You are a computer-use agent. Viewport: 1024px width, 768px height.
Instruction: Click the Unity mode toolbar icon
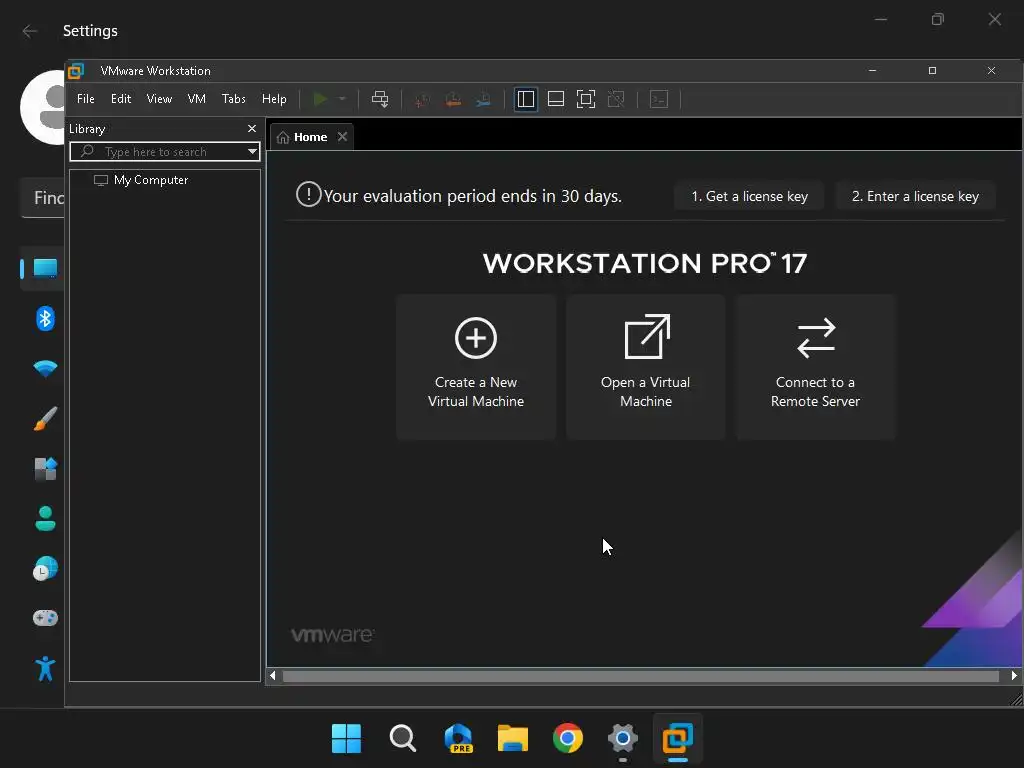(616, 99)
